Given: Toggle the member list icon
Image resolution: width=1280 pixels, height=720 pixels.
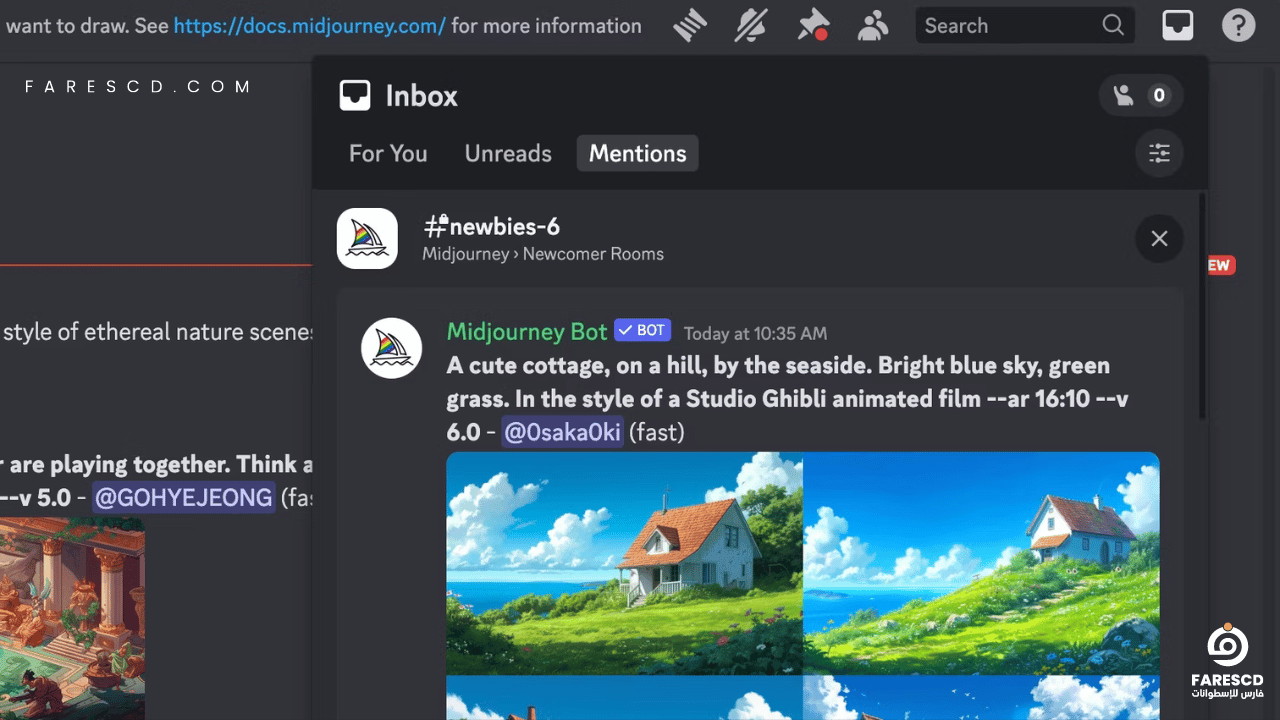Looking at the screenshot, I should [x=874, y=26].
